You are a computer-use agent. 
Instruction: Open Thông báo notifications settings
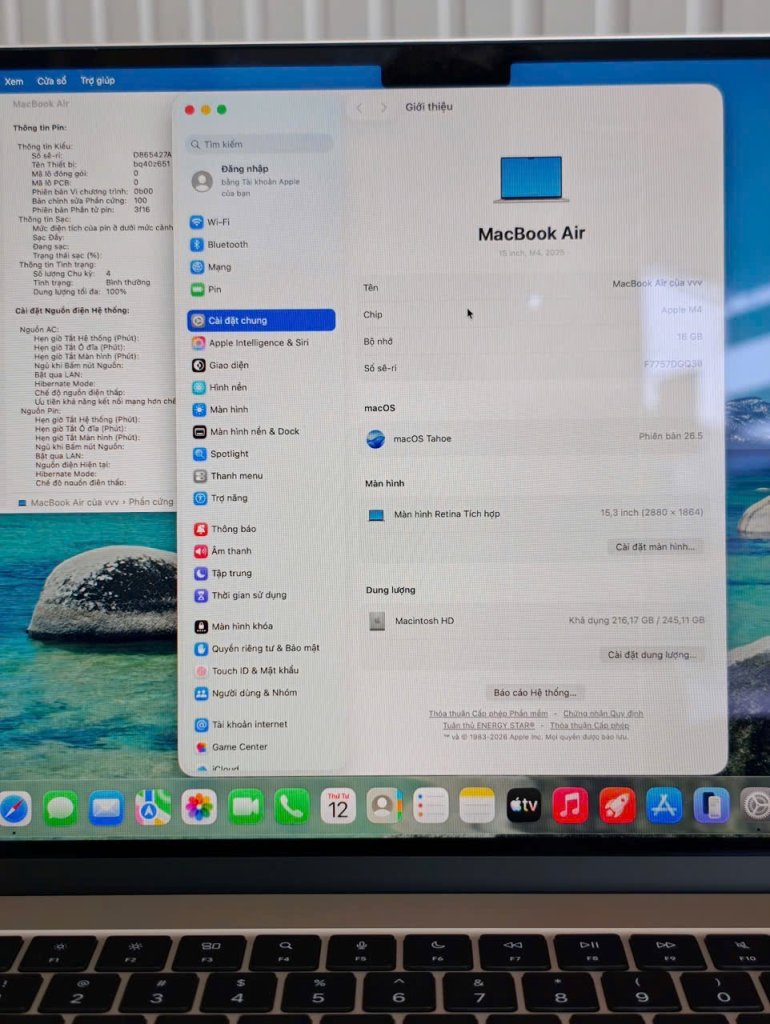[x=225, y=529]
